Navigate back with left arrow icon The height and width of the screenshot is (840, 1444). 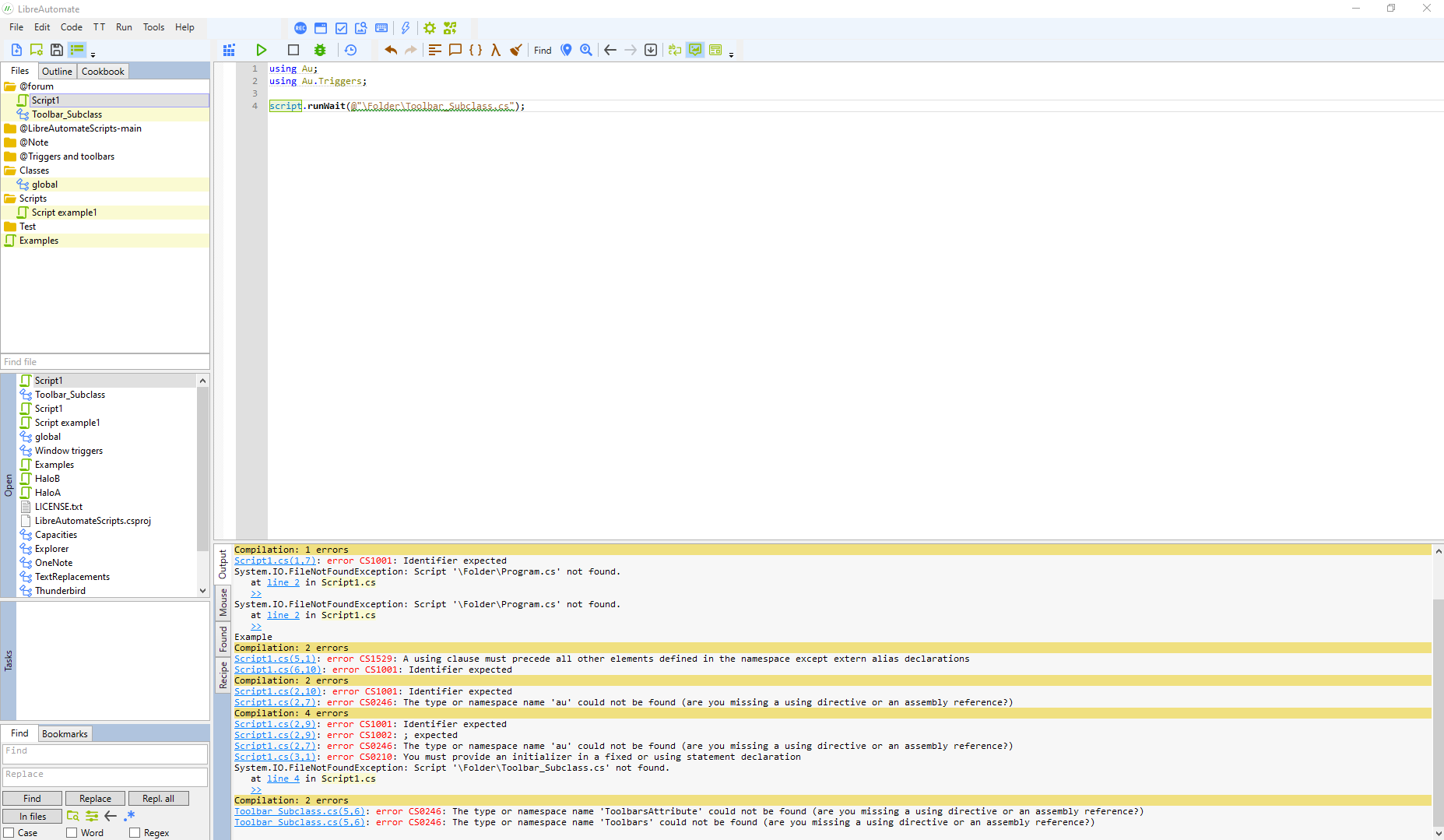(610, 50)
